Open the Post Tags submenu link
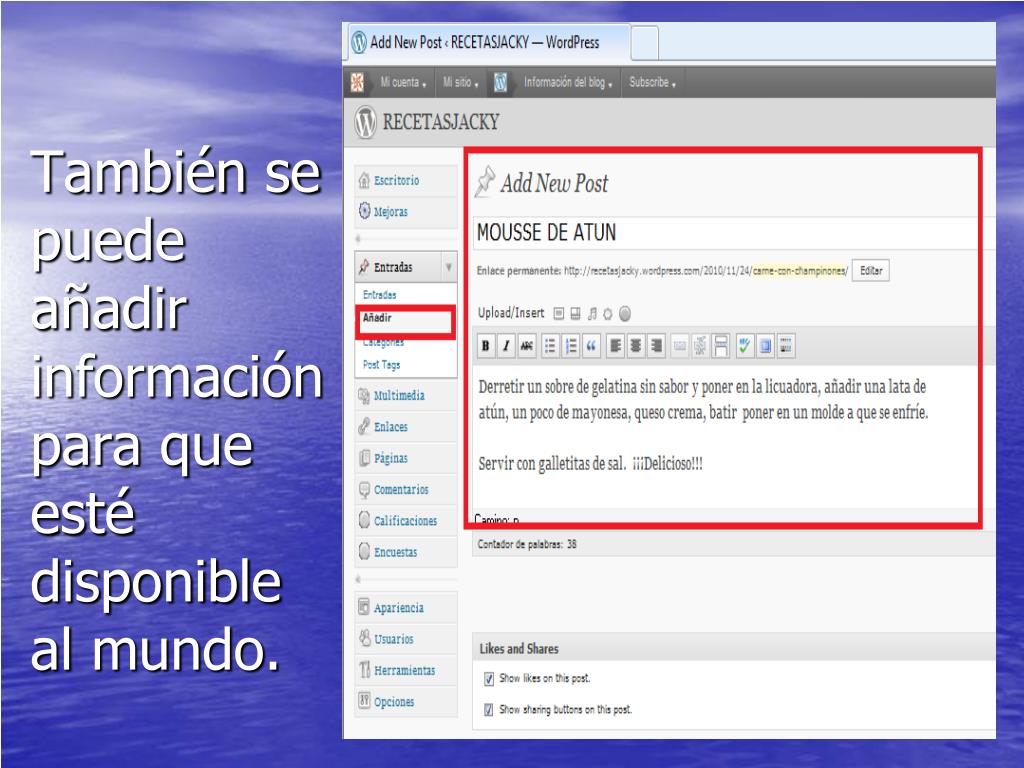The height and width of the screenshot is (768, 1024). (x=381, y=365)
